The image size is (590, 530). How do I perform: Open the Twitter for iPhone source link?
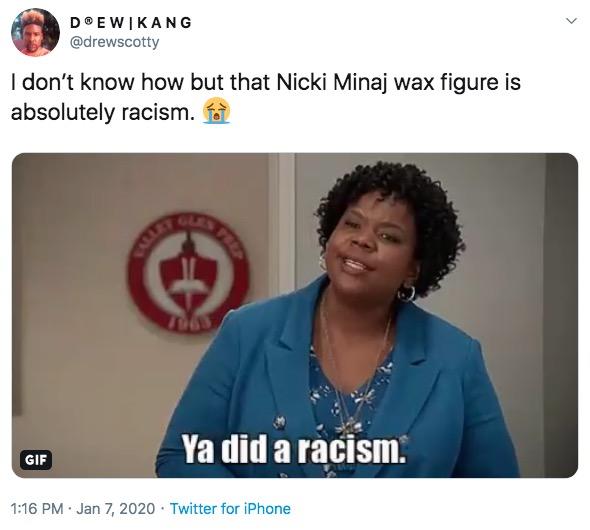pyautogui.click(x=230, y=509)
